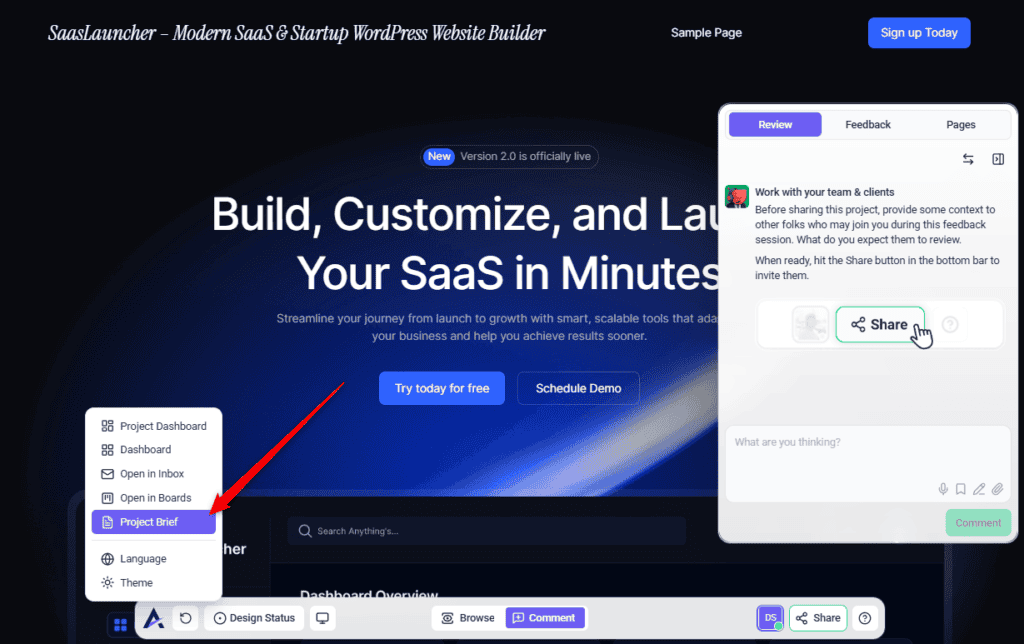Switch to Comment mode
The width and height of the screenshot is (1024, 644).
[x=545, y=618]
